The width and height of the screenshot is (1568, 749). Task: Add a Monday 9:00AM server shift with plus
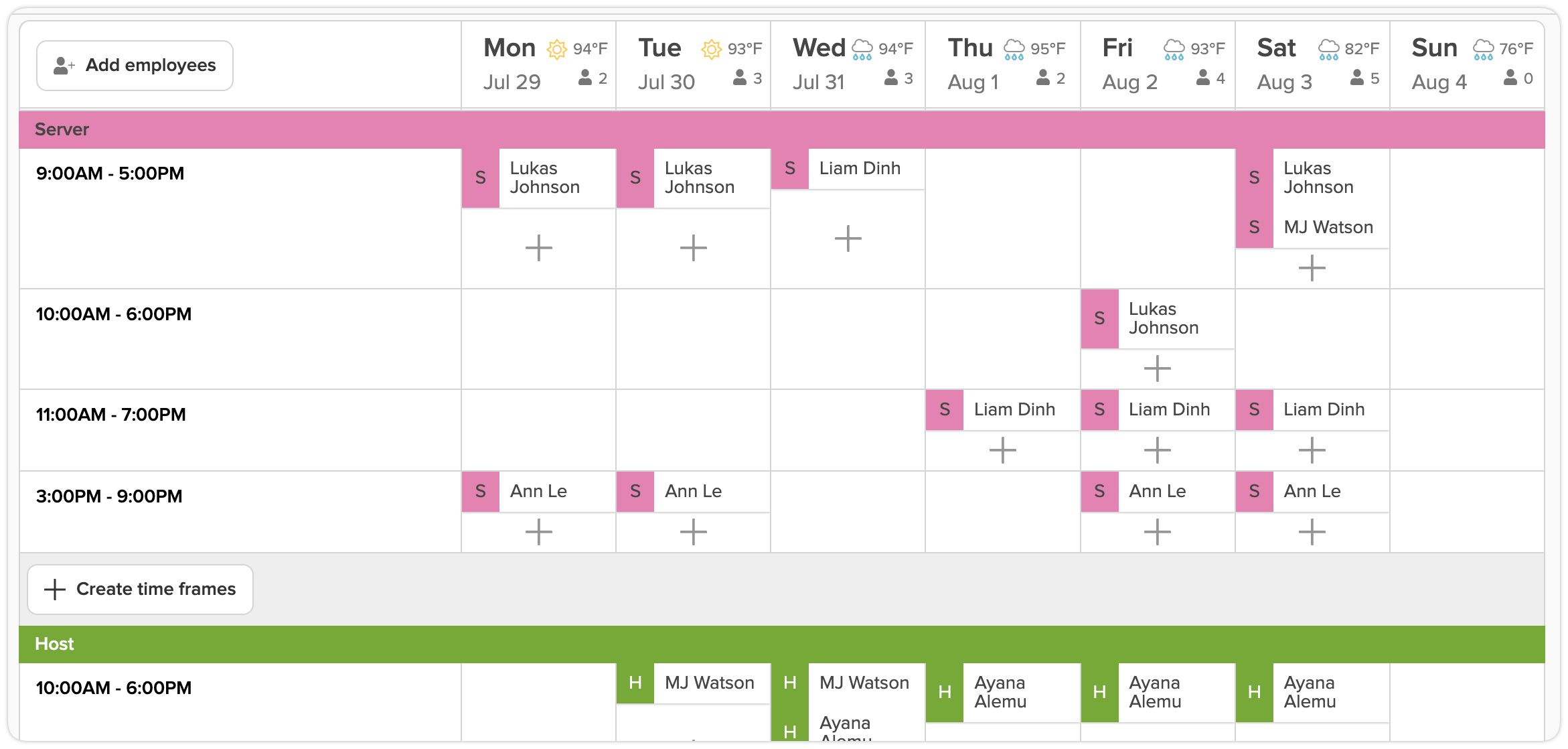point(538,248)
